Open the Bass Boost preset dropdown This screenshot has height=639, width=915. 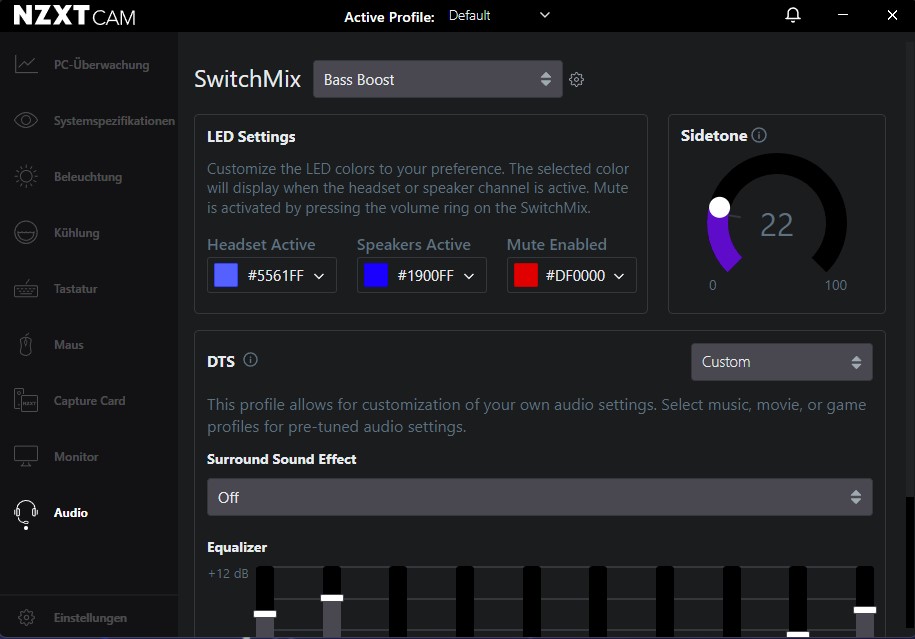pyautogui.click(x=438, y=79)
